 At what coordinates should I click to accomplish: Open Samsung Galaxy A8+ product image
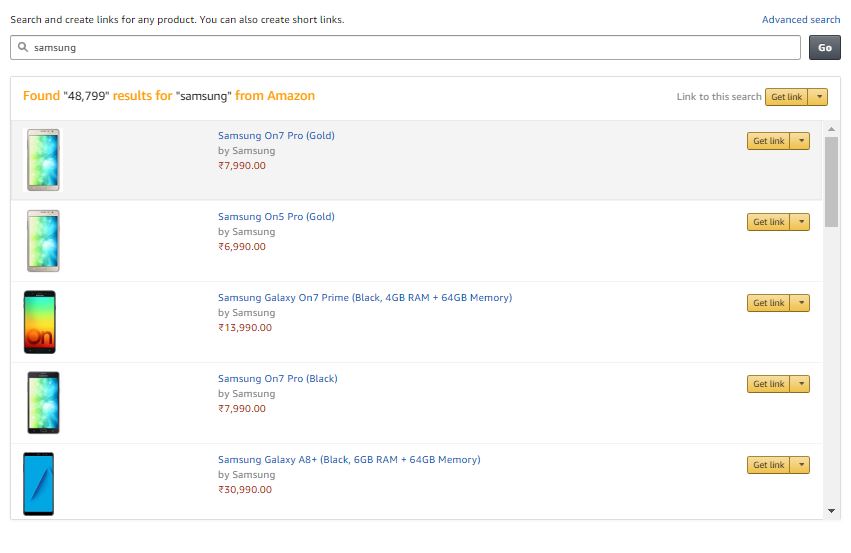point(39,484)
